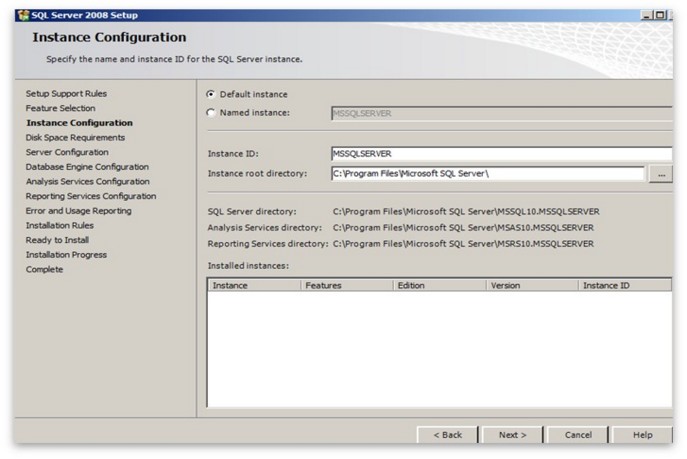
Task: Select the Analysis Services Configuration step
Action: (x=88, y=181)
